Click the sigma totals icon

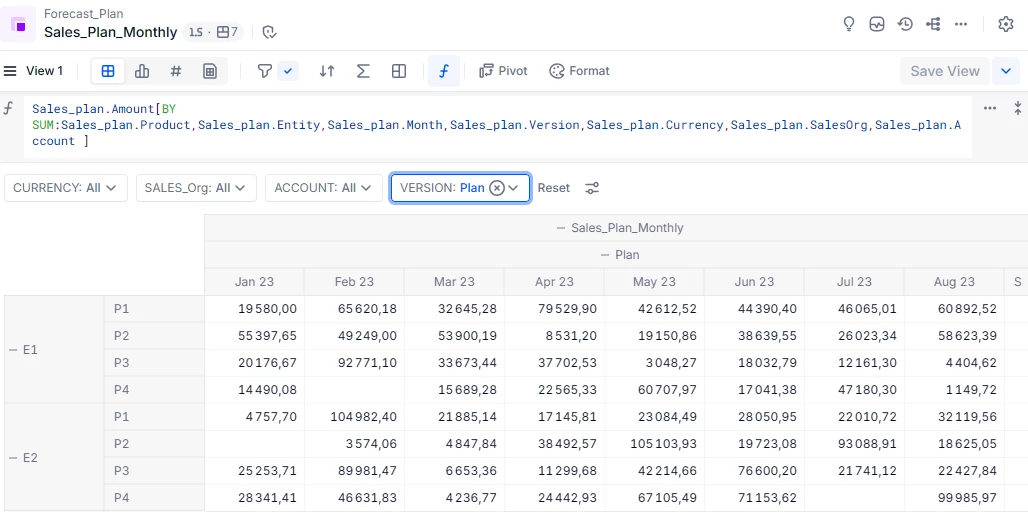pyautogui.click(x=363, y=71)
